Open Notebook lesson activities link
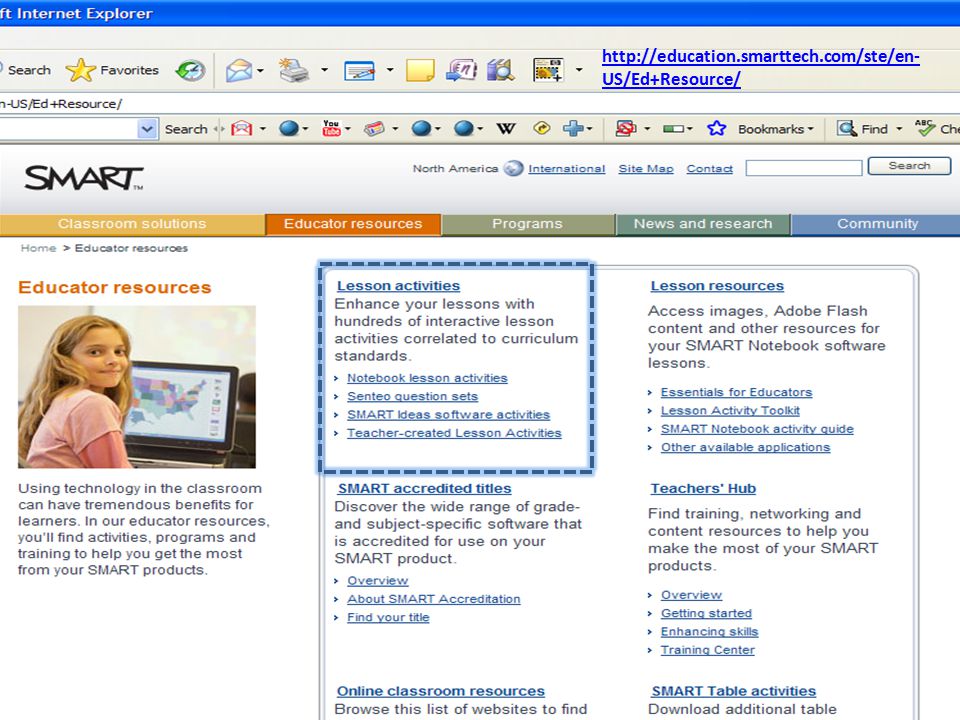 tap(427, 378)
